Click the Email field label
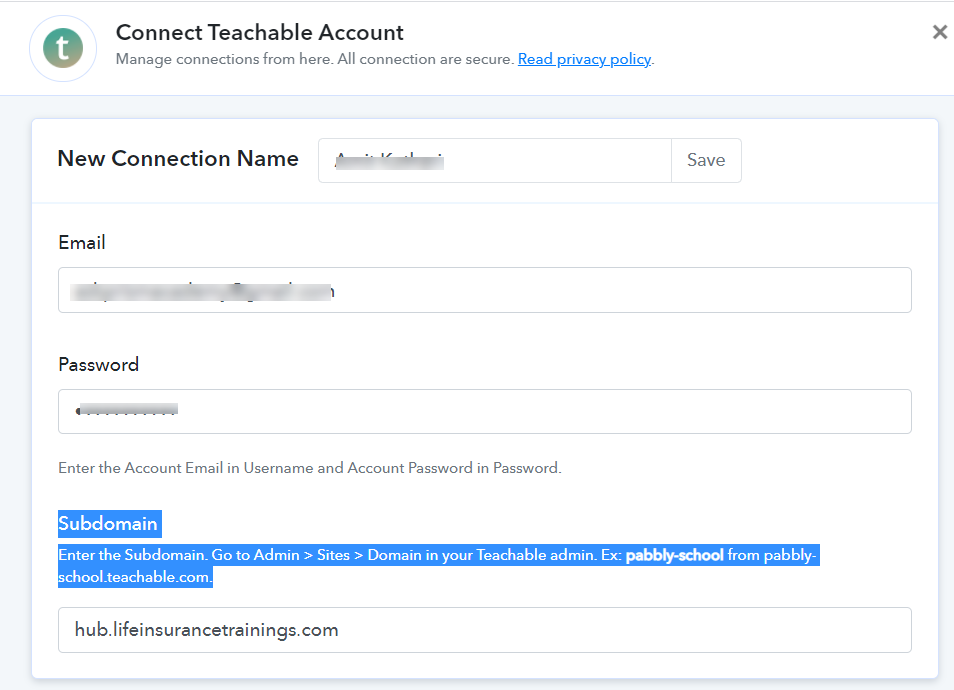 click(82, 243)
